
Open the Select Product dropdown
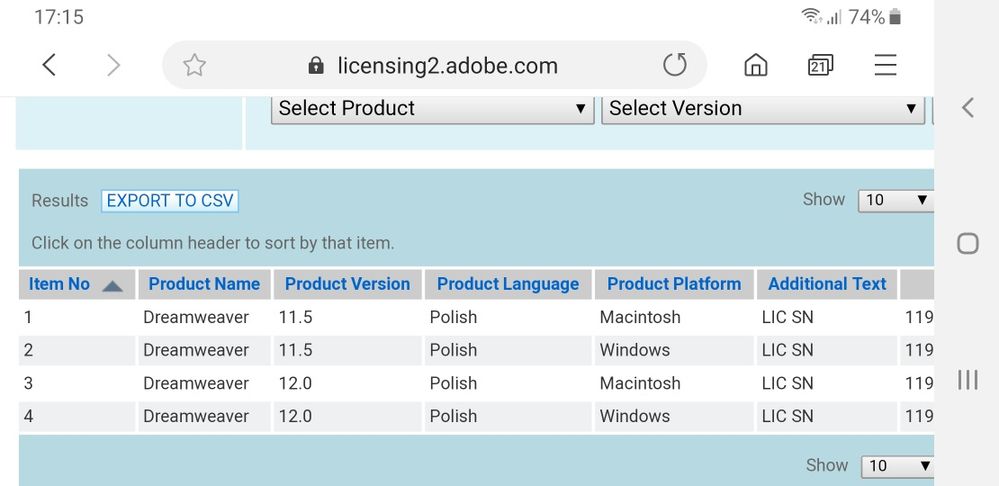pyautogui.click(x=433, y=108)
